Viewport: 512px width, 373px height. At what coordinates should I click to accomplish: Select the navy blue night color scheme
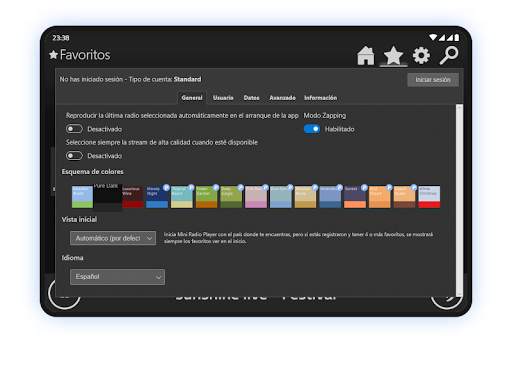[157, 197]
